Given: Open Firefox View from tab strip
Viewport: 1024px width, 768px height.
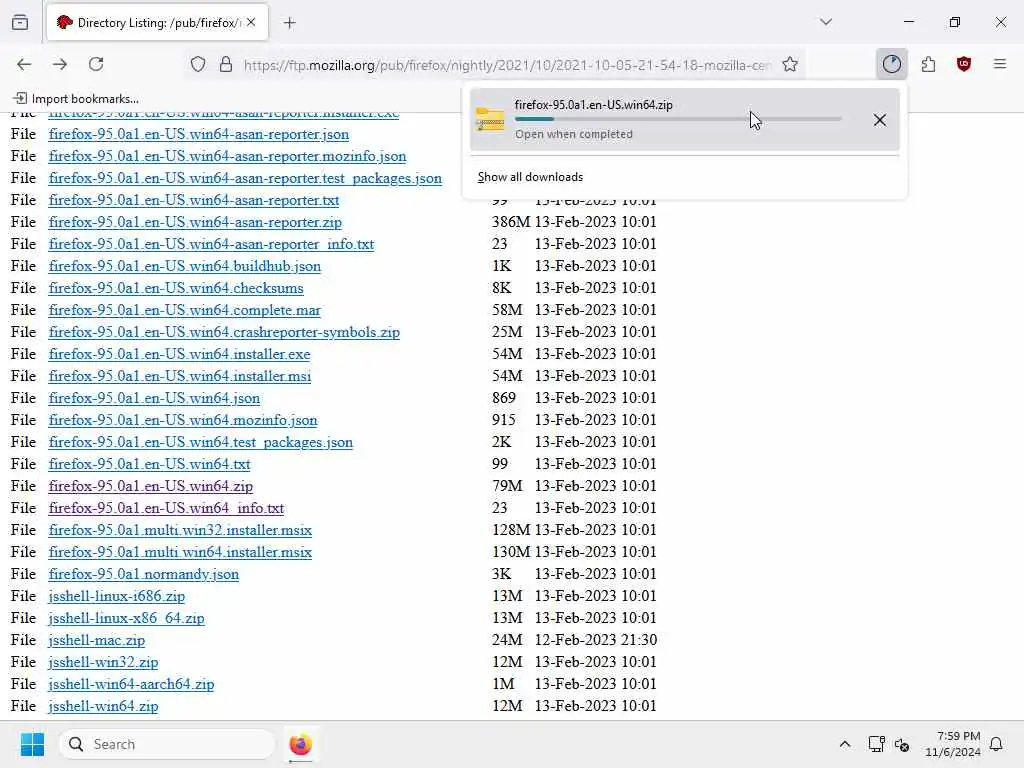Looking at the screenshot, I should tap(20, 22).
